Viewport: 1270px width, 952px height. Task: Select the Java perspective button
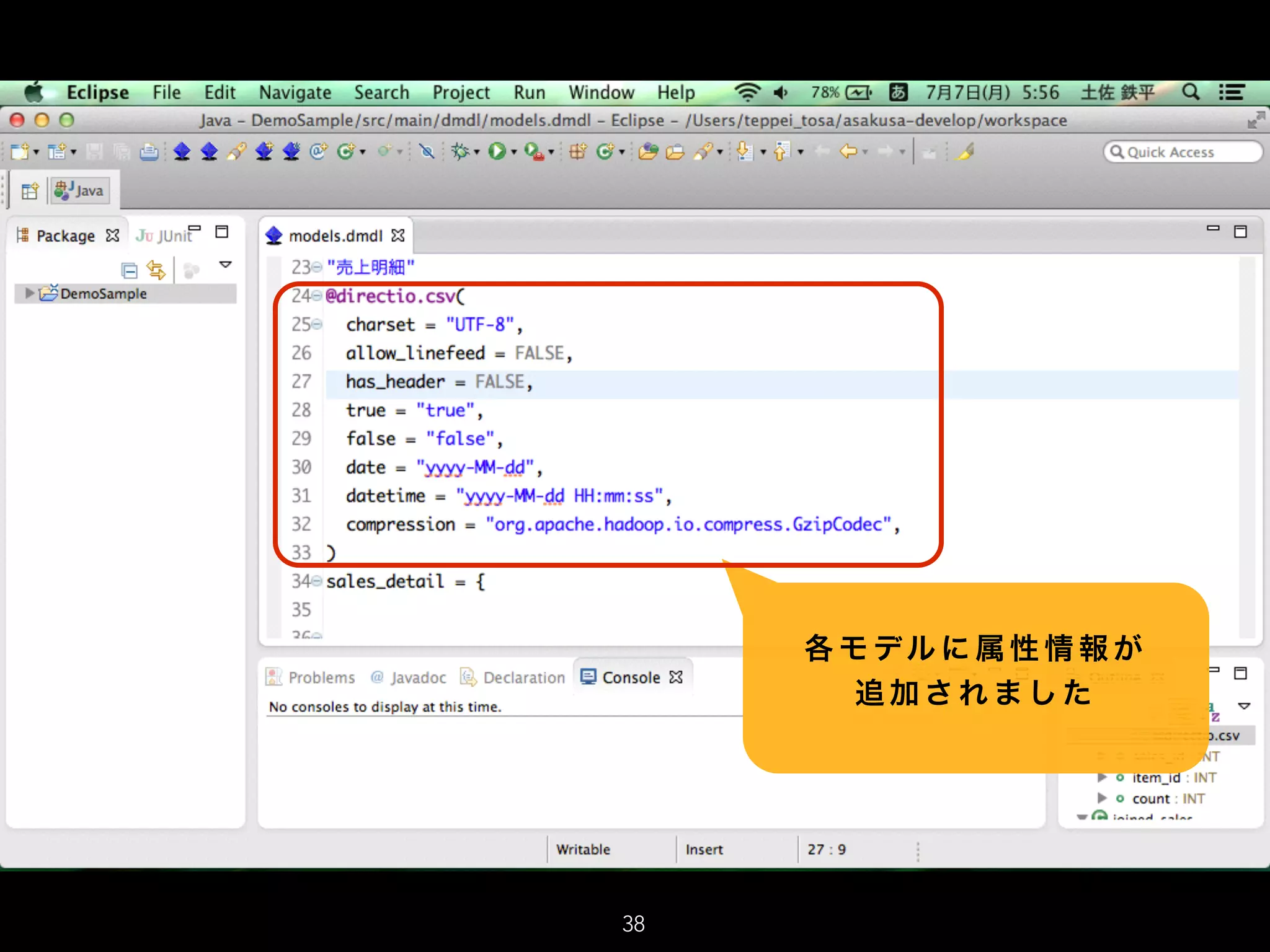pyautogui.click(x=80, y=191)
